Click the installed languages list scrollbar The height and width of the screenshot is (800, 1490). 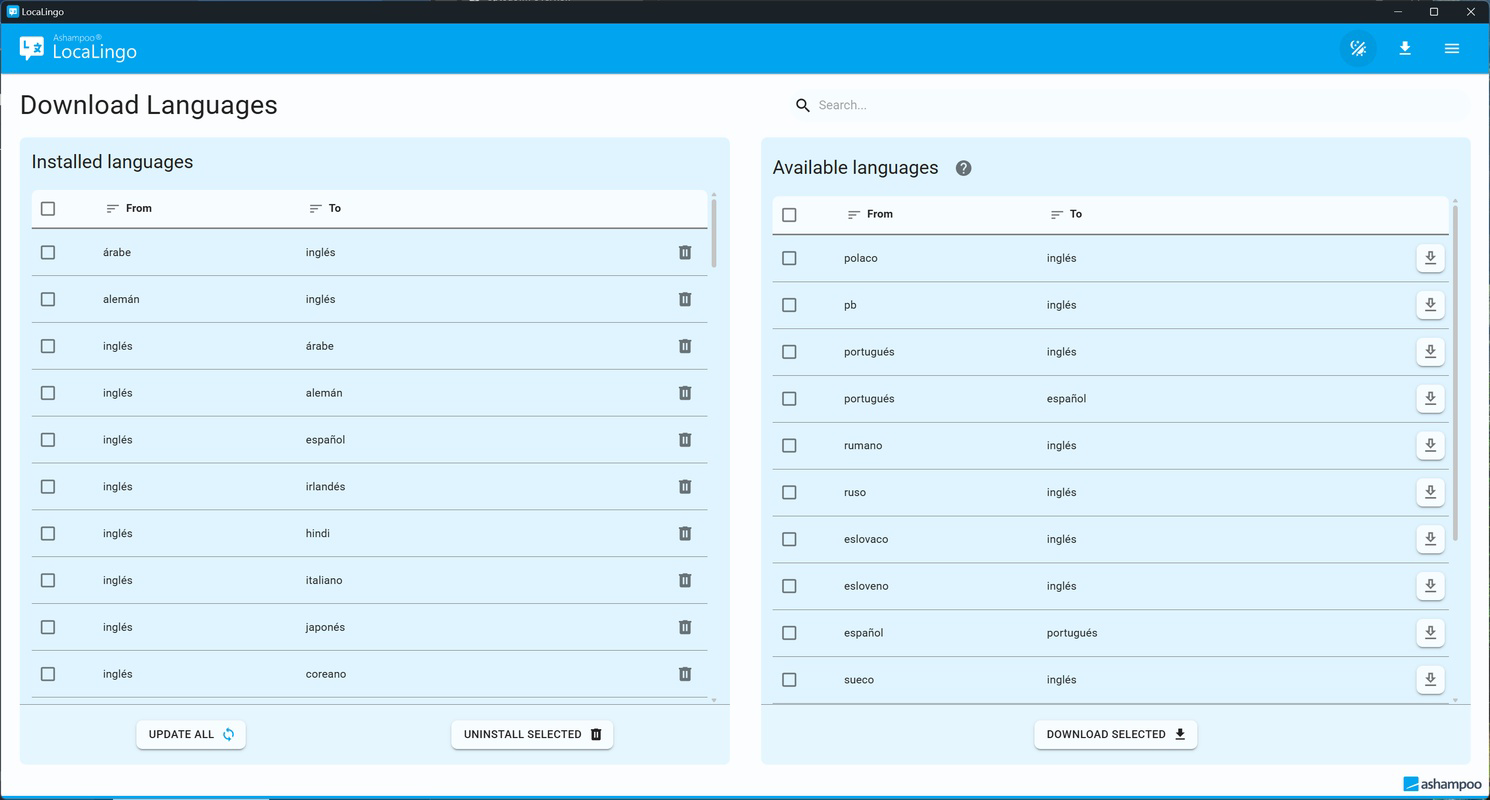click(714, 234)
